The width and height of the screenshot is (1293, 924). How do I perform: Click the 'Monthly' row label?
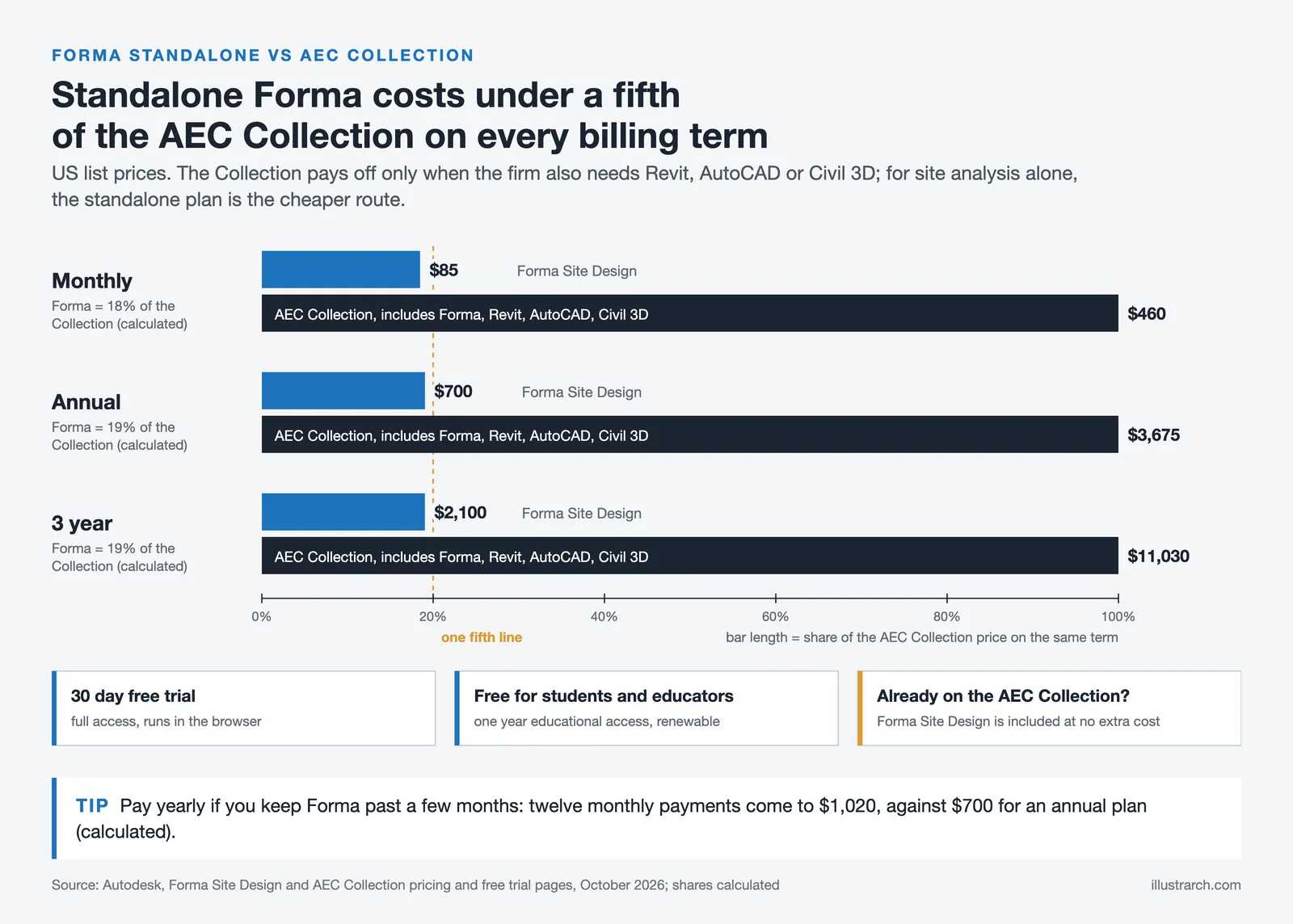pos(92,281)
